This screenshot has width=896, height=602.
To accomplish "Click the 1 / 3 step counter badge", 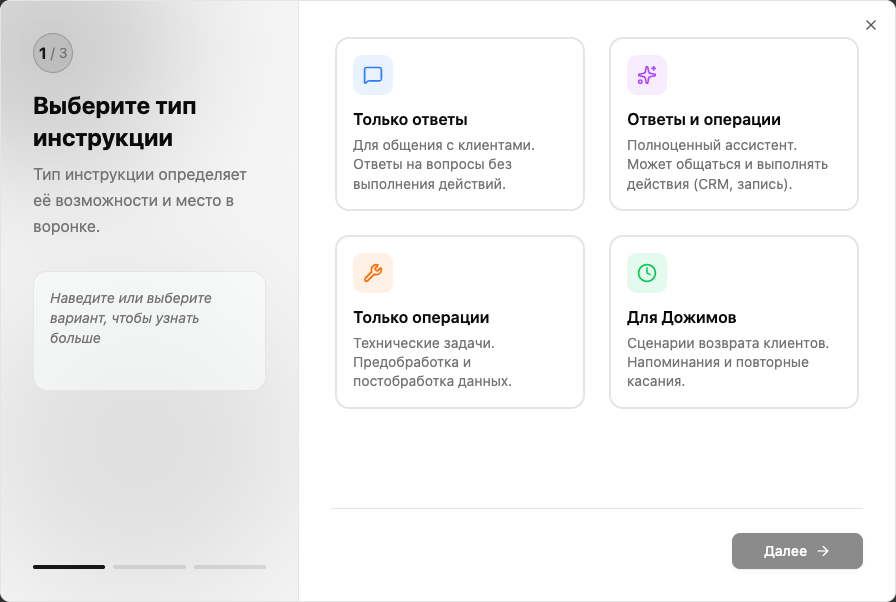I will tap(53, 53).
